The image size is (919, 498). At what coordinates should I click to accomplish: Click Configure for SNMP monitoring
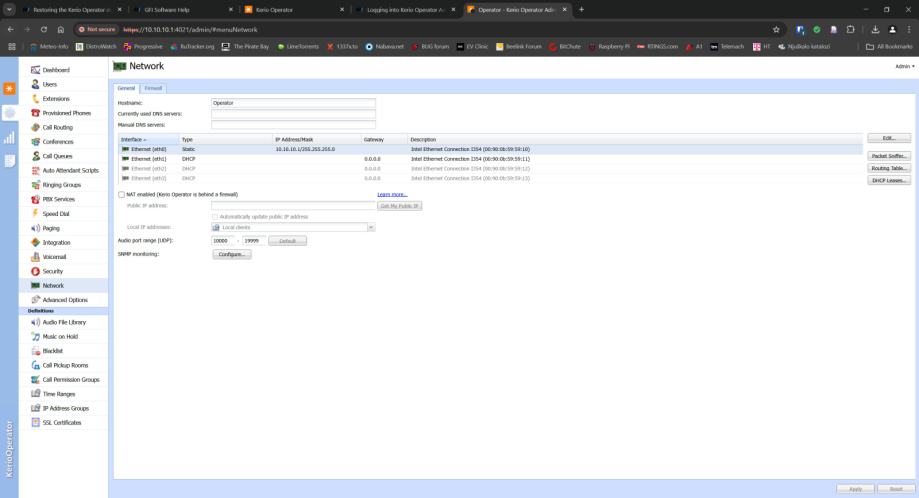(x=232, y=254)
